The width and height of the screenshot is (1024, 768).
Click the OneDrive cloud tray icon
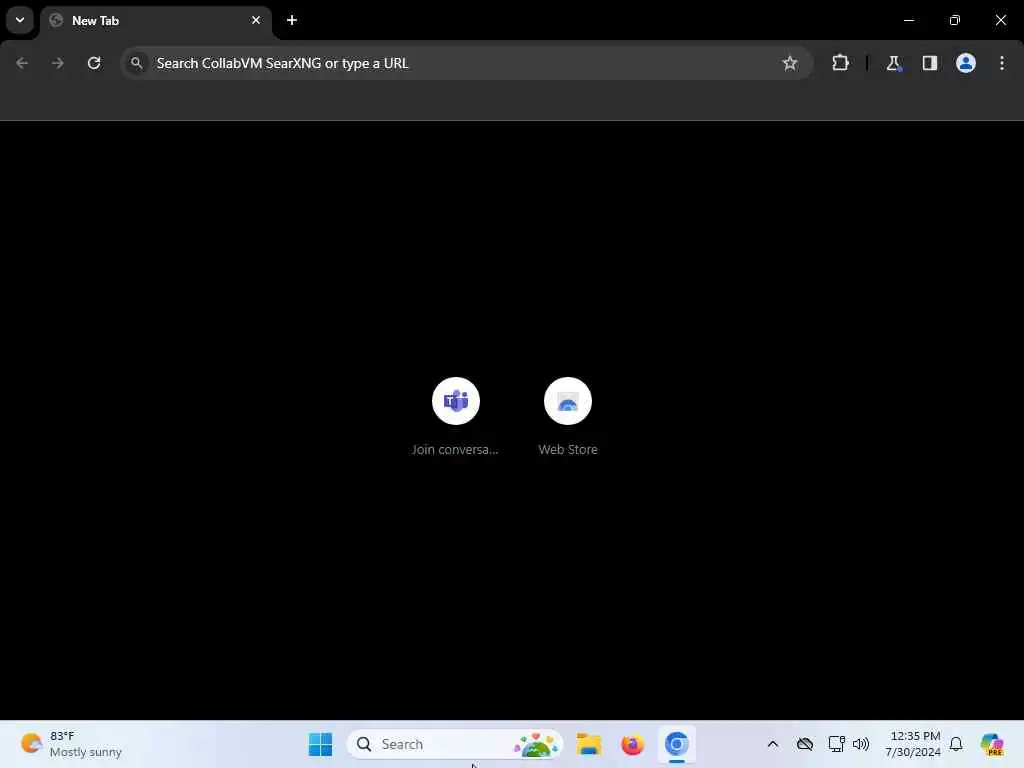805,744
